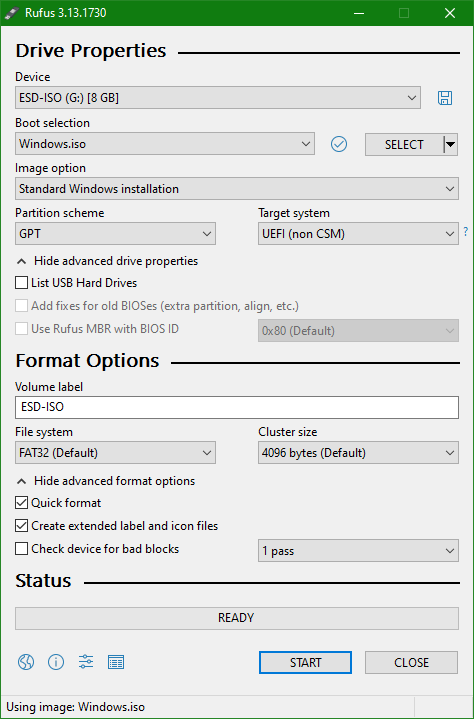The width and height of the screenshot is (474, 719).
Task: Click status bar text Using image: Windows.iso
Action: pos(76,707)
